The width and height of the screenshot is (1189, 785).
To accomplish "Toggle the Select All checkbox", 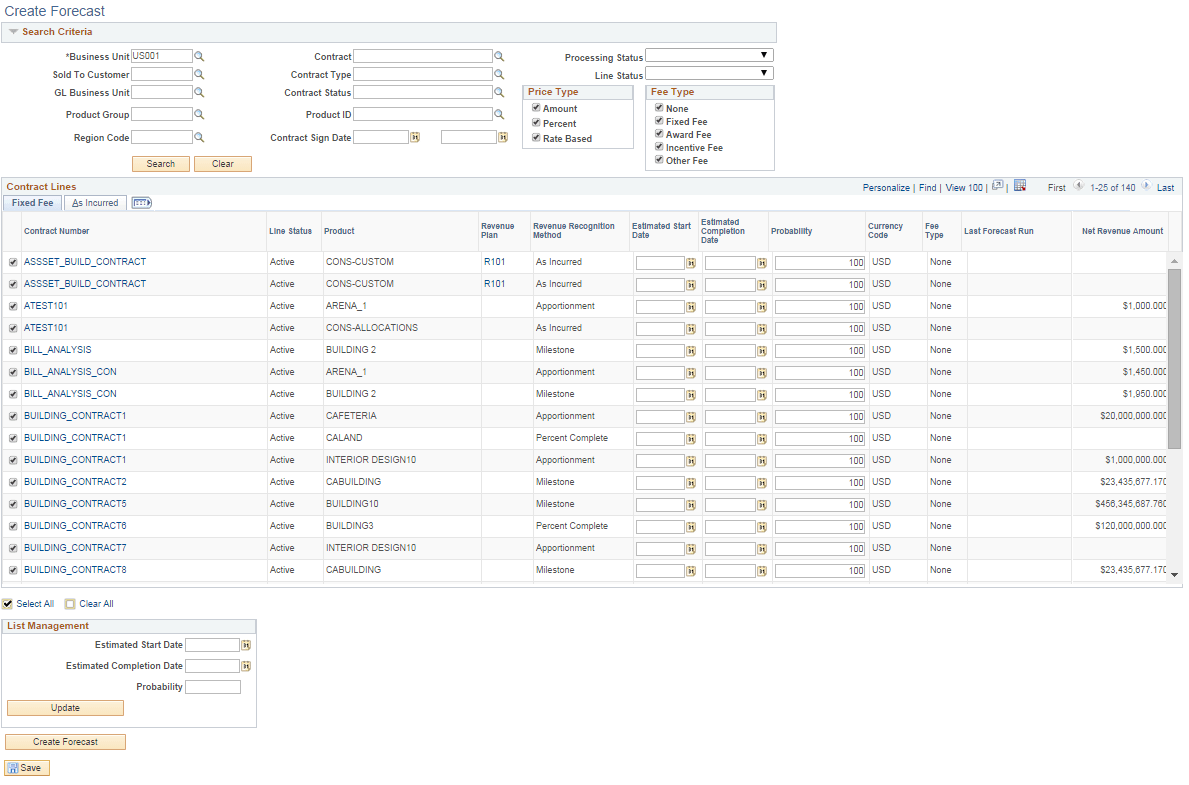I will click(8, 603).
